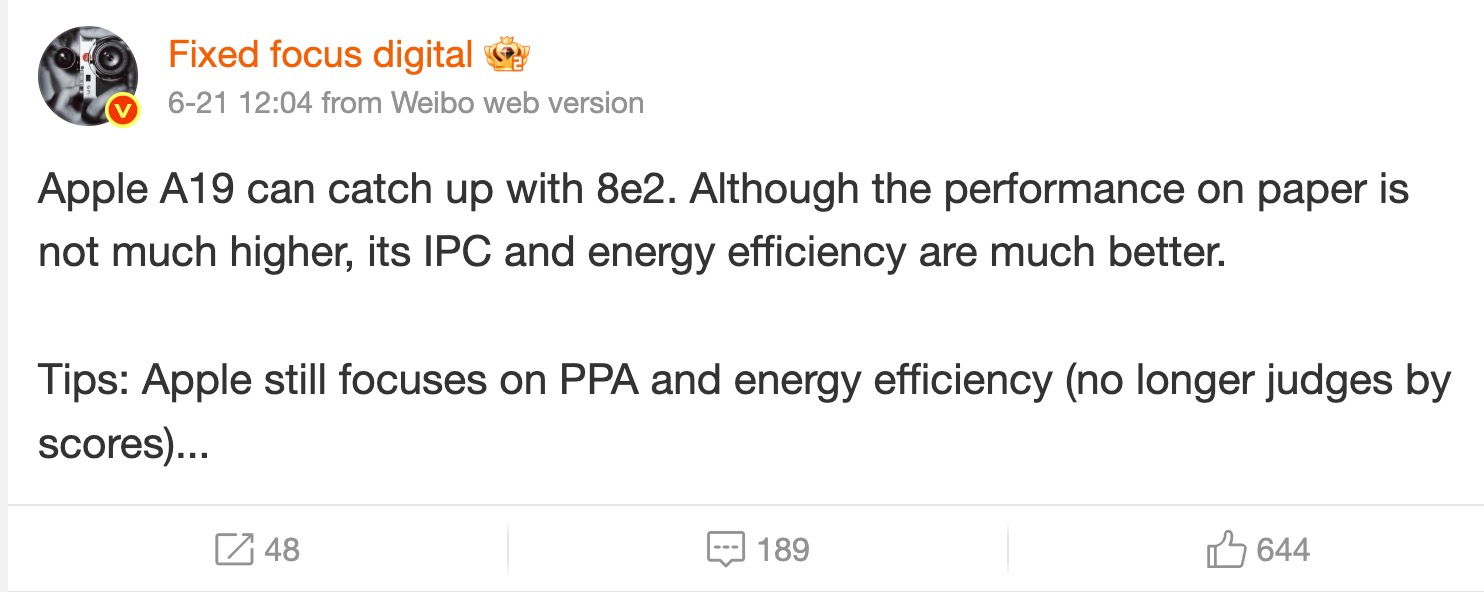Screen dimensions: 1484x592
Task: Click the crown membership badge
Action: pos(506,56)
